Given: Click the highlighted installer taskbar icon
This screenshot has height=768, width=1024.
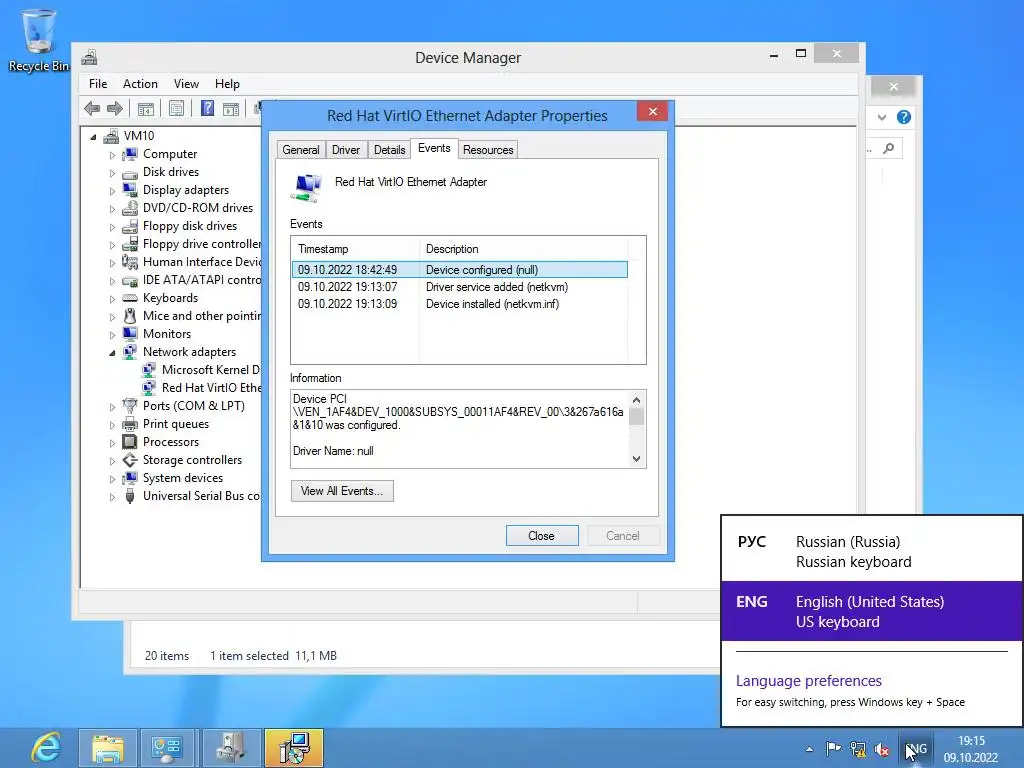Looking at the screenshot, I should [x=294, y=748].
